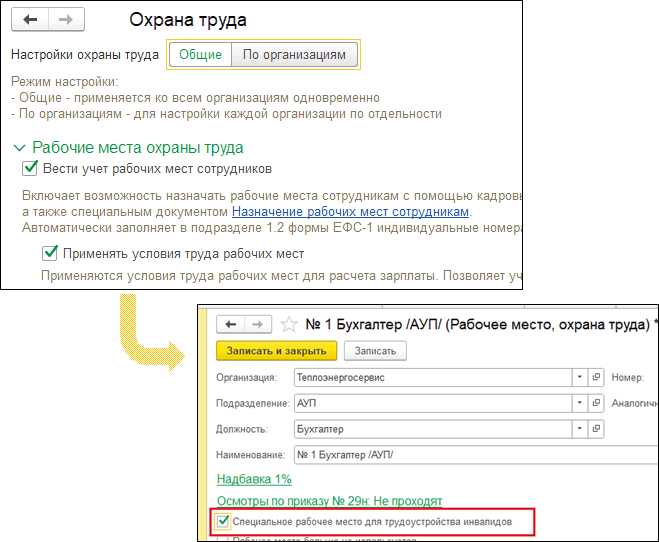
Task: Open Организация dropdown list
Action: (x=579, y=378)
